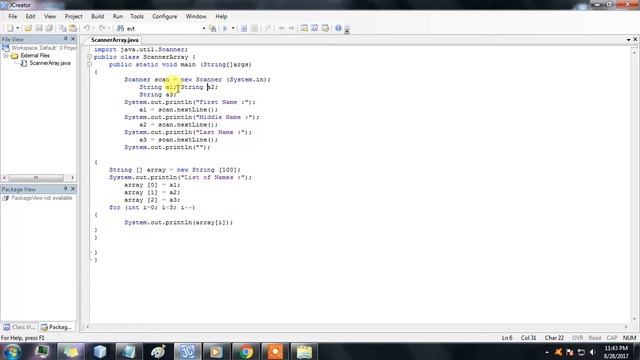Image resolution: width=640 pixels, height=360 pixels.
Task: Open the Edit menu
Action: [31, 16]
